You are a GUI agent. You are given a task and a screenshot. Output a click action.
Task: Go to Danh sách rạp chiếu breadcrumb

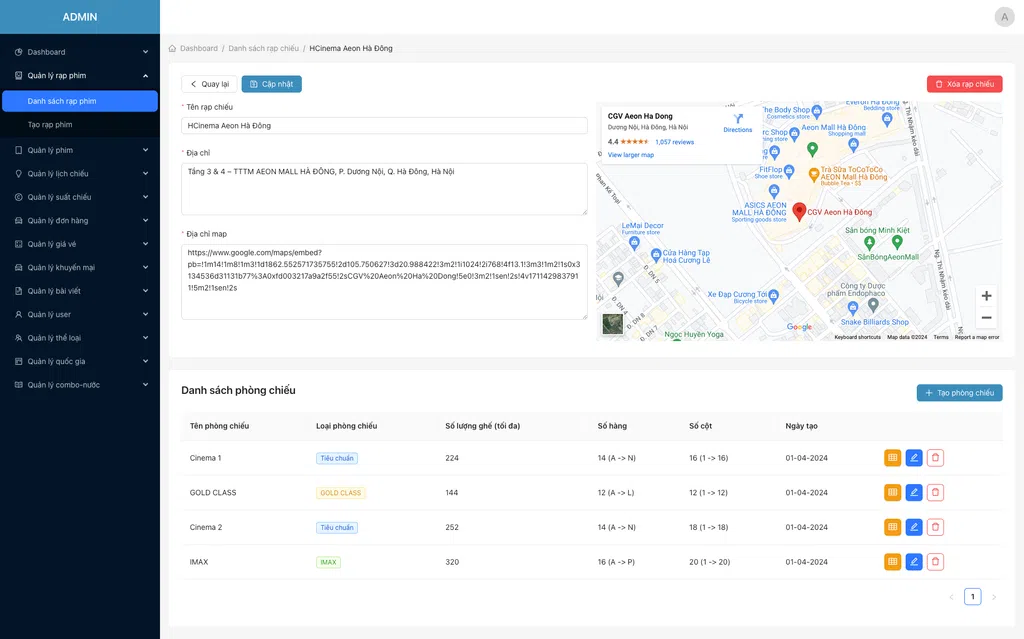click(x=263, y=48)
